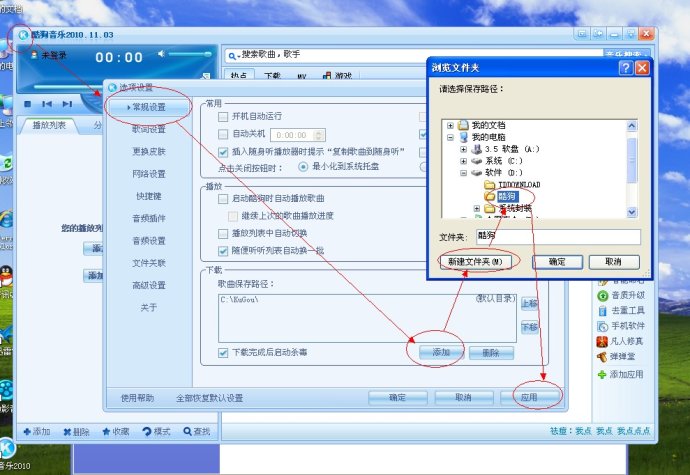The width and height of the screenshot is (690, 475).
Task: Expand 我的文档 tree node
Action: point(450,125)
